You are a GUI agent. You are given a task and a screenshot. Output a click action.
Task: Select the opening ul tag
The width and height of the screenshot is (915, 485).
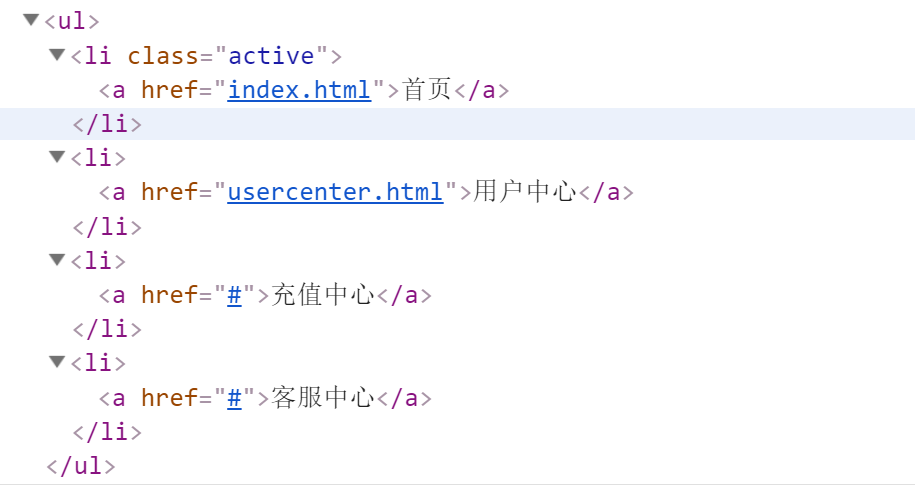[x=72, y=21]
